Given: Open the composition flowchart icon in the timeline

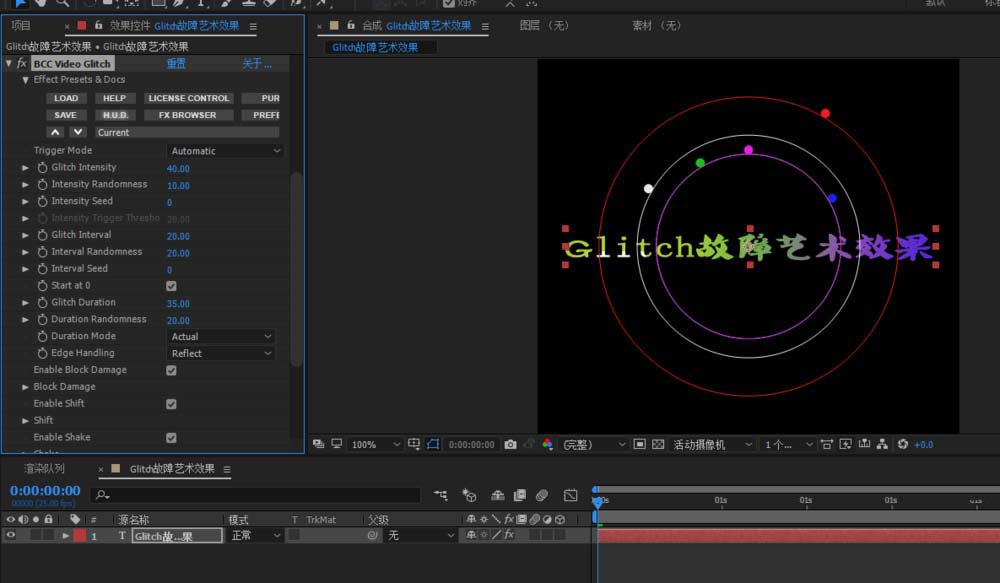Looking at the screenshot, I should 441,495.
